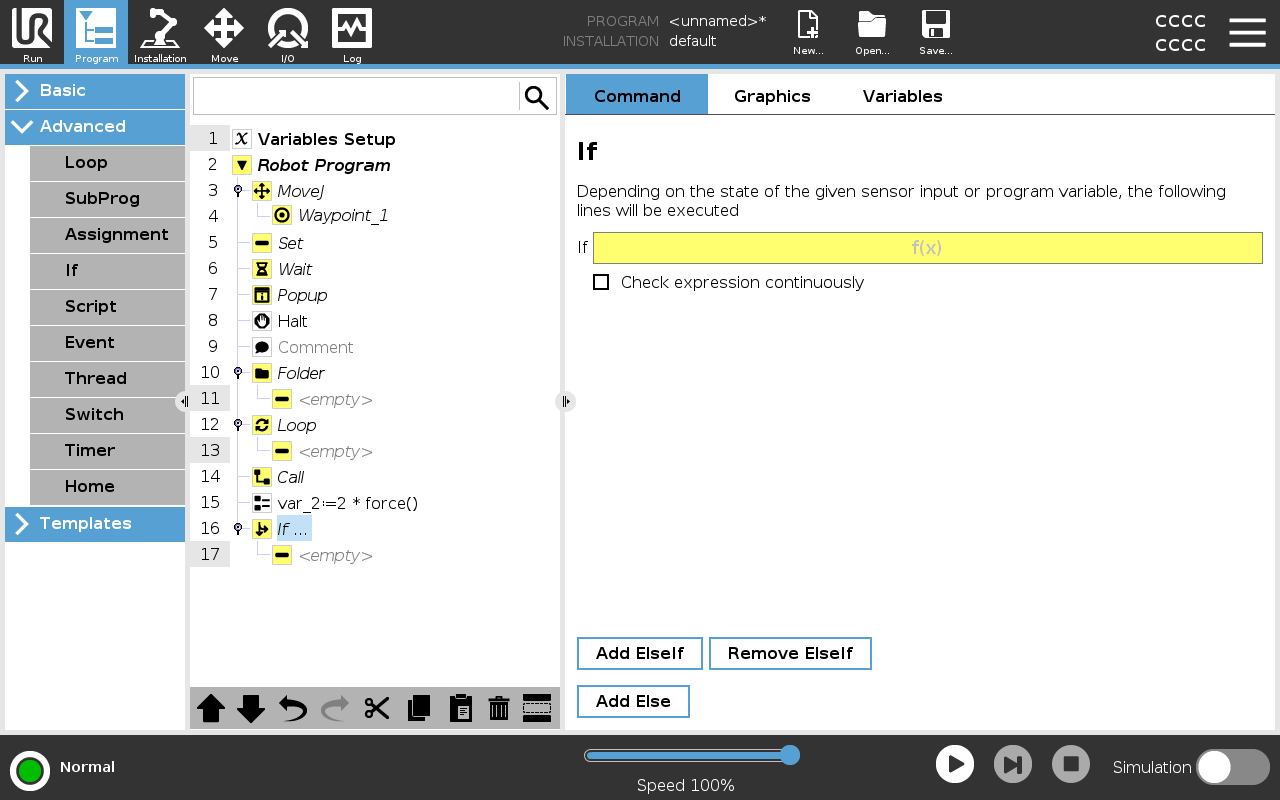This screenshot has height=800, width=1280.
Task: Click the search magnifier icon
Action: (537, 97)
